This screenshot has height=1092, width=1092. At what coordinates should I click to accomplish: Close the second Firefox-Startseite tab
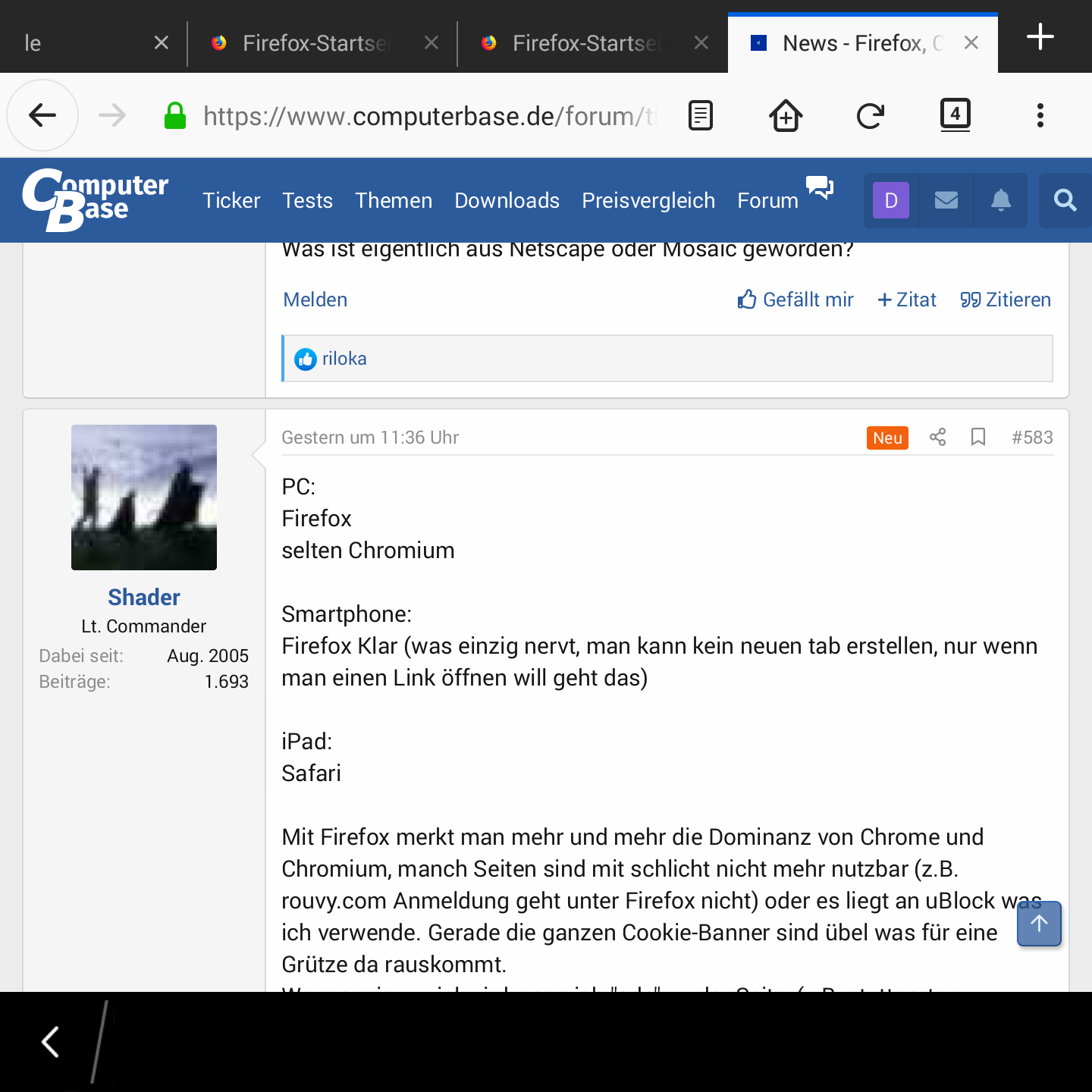[701, 42]
